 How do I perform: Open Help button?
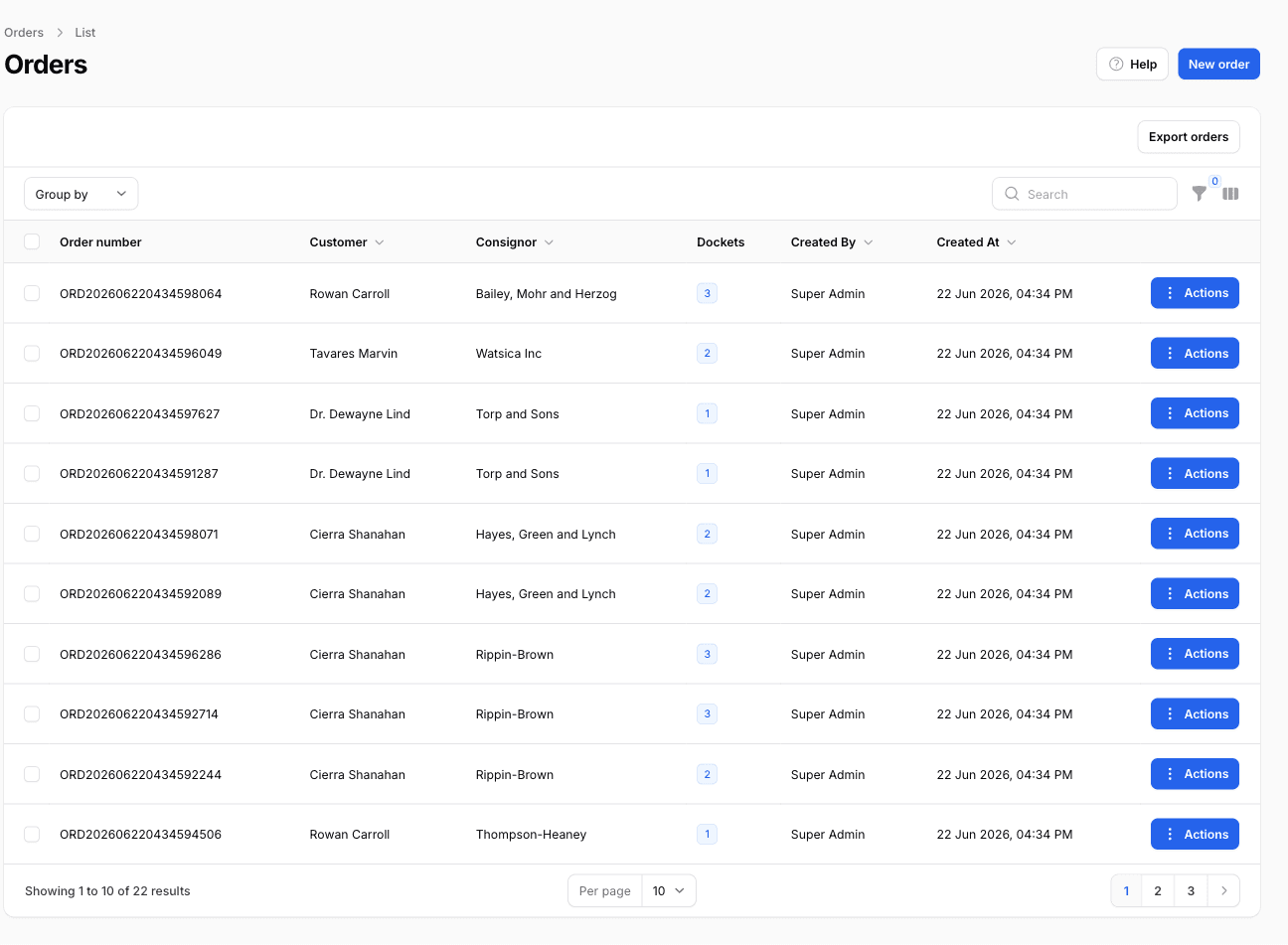pyautogui.click(x=1132, y=64)
